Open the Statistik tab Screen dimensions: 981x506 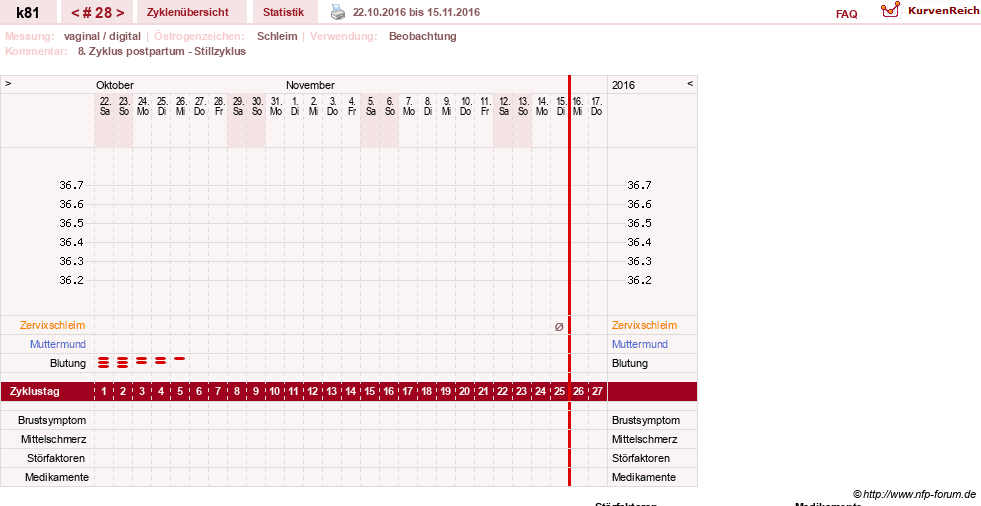[x=283, y=12]
